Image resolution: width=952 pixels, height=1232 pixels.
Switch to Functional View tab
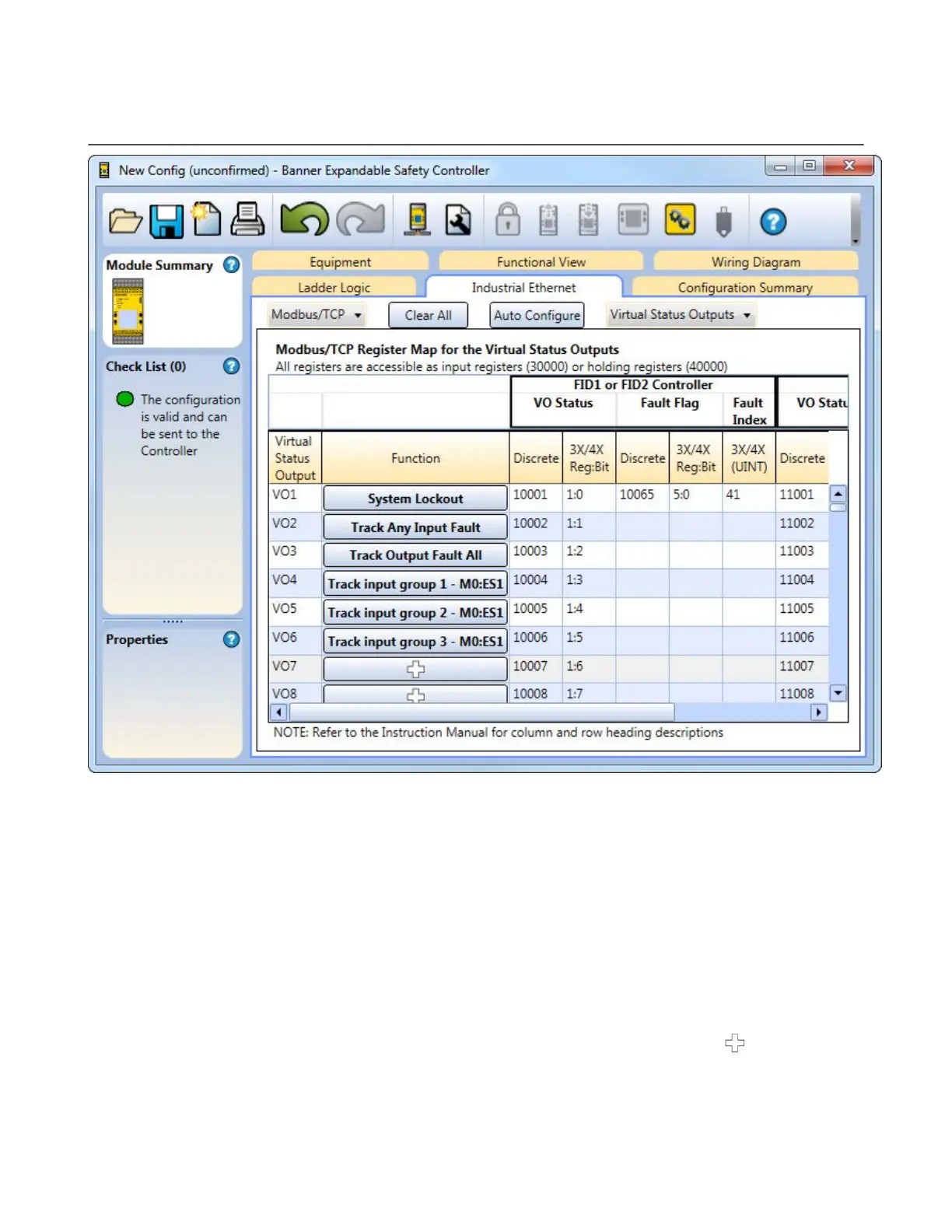[541, 262]
